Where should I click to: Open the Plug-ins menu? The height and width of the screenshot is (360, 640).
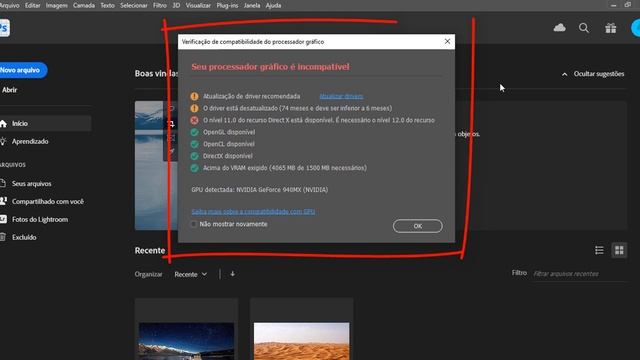tap(227, 5)
